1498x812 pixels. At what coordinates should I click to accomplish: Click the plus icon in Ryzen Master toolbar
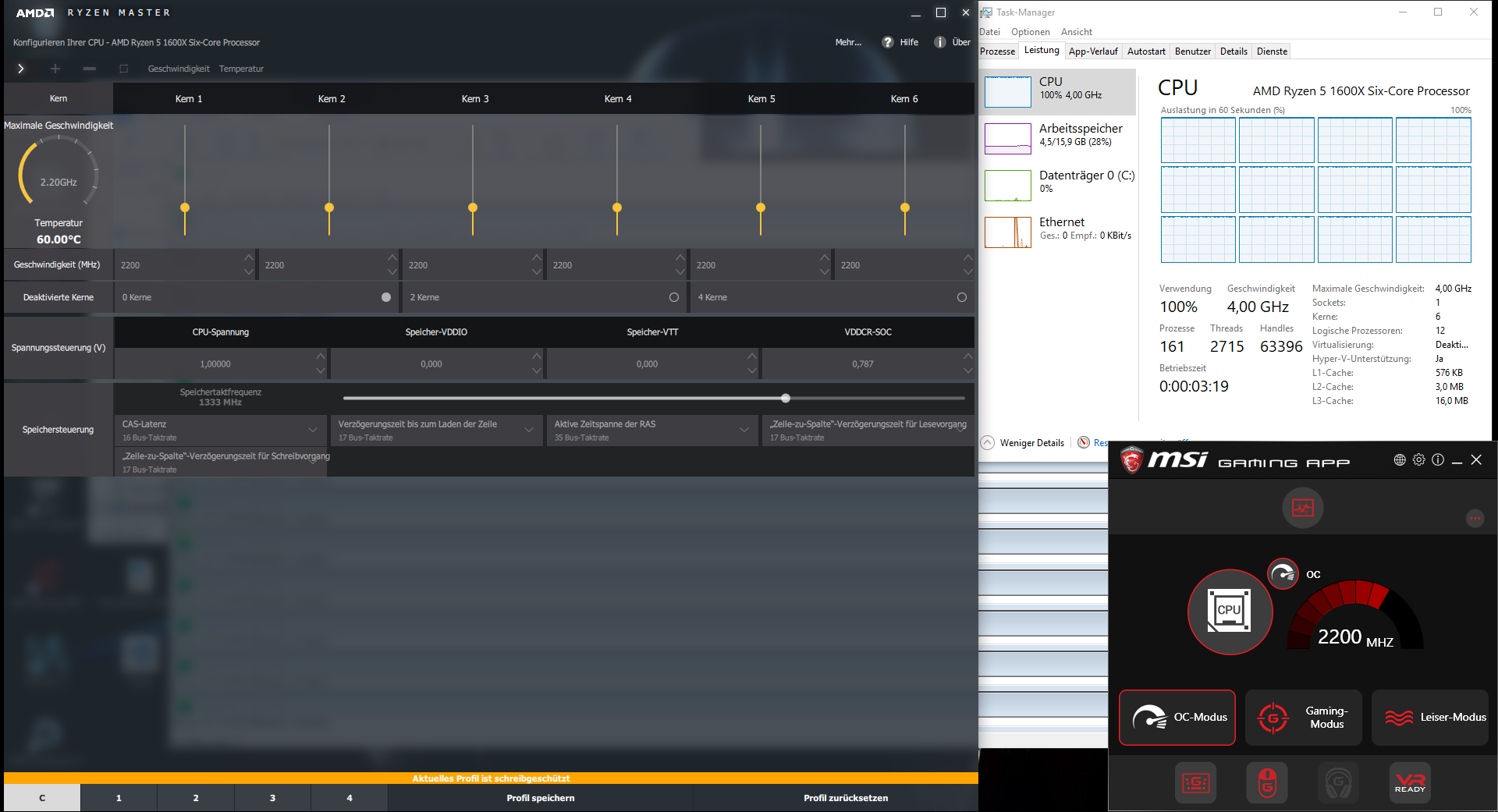click(55, 69)
